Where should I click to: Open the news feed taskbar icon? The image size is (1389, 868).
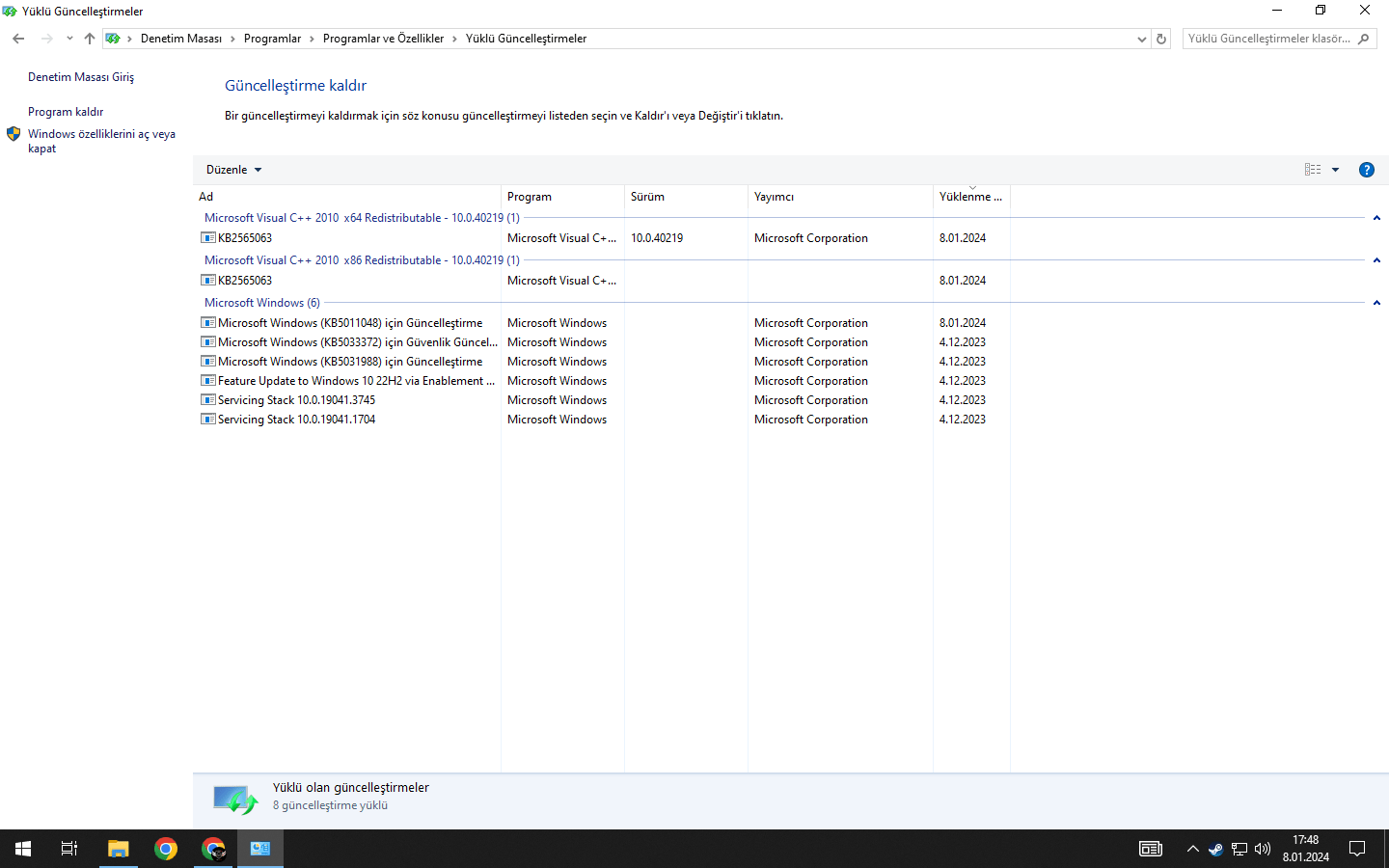pyautogui.click(x=1151, y=849)
